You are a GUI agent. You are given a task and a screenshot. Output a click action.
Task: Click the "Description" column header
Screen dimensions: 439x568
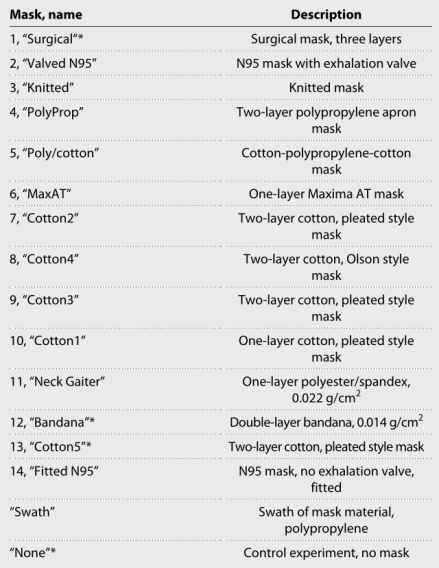point(326,14)
